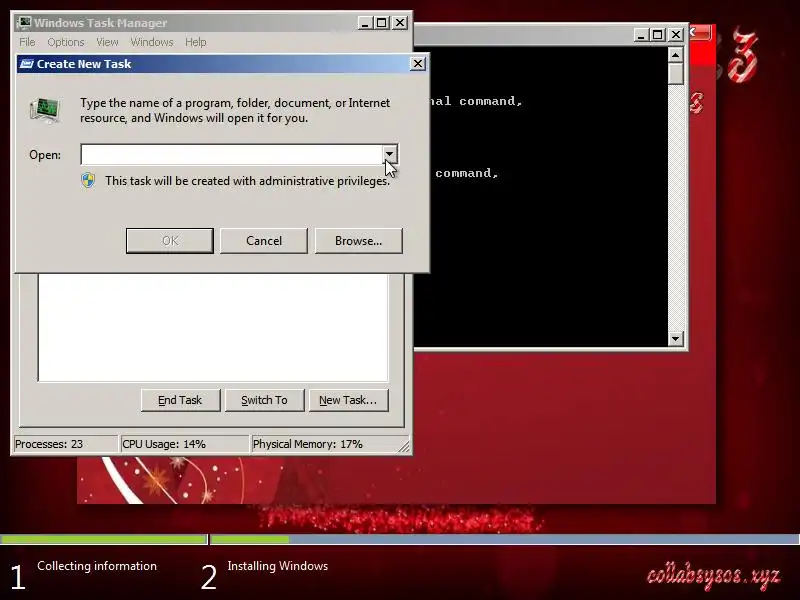This screenshot has width=800, height=600.
Task: Click the Browse... button
Action: pyautogui.click(x=359, y=240)
